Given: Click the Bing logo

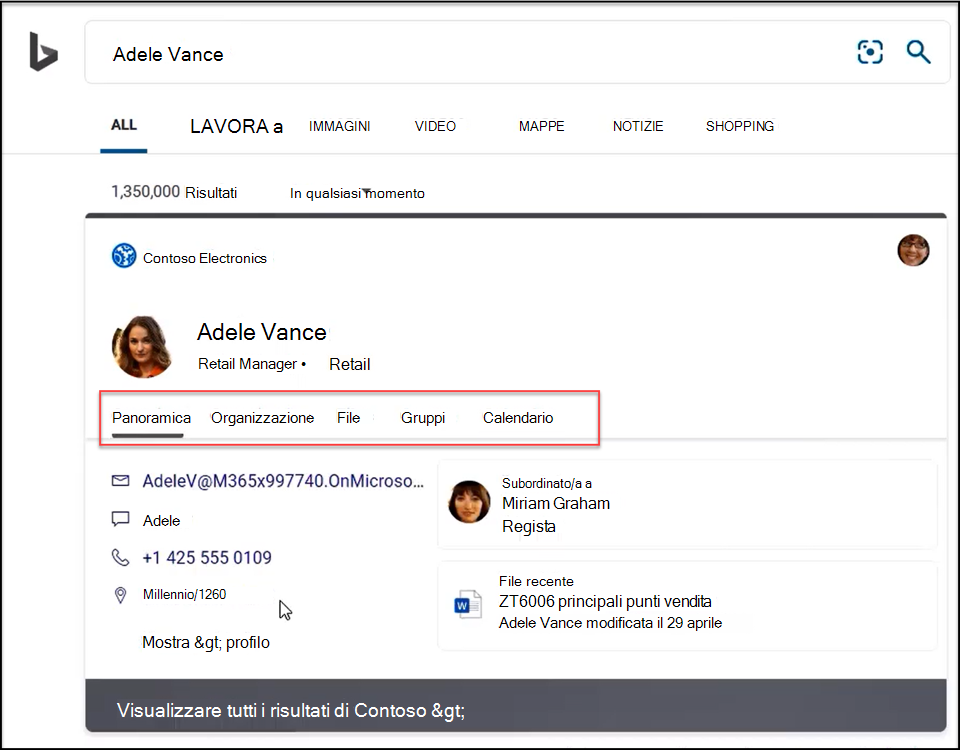Looking at the screenshot, I should [x=43, y=52].
